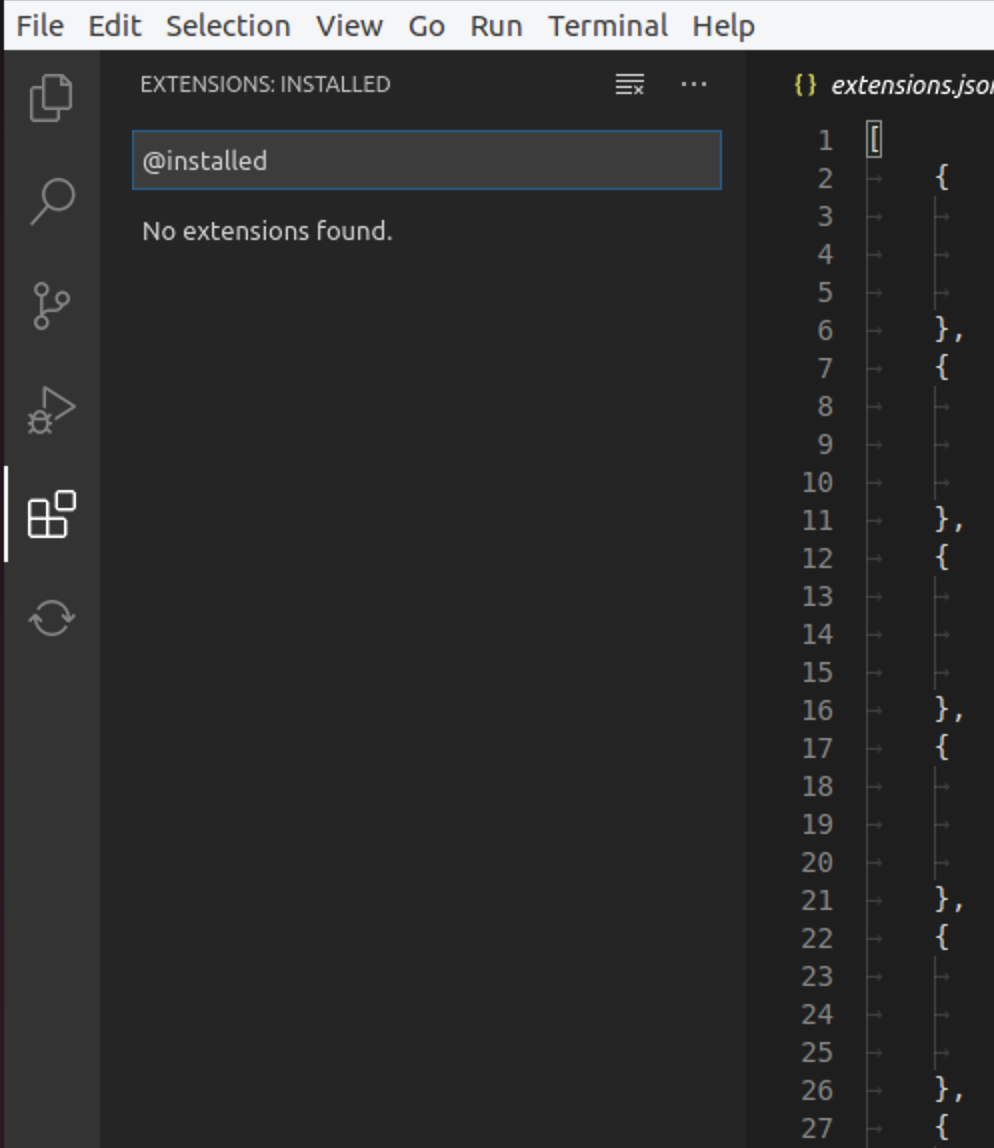Click the closing brace on line 26

tap(942, 1090)
